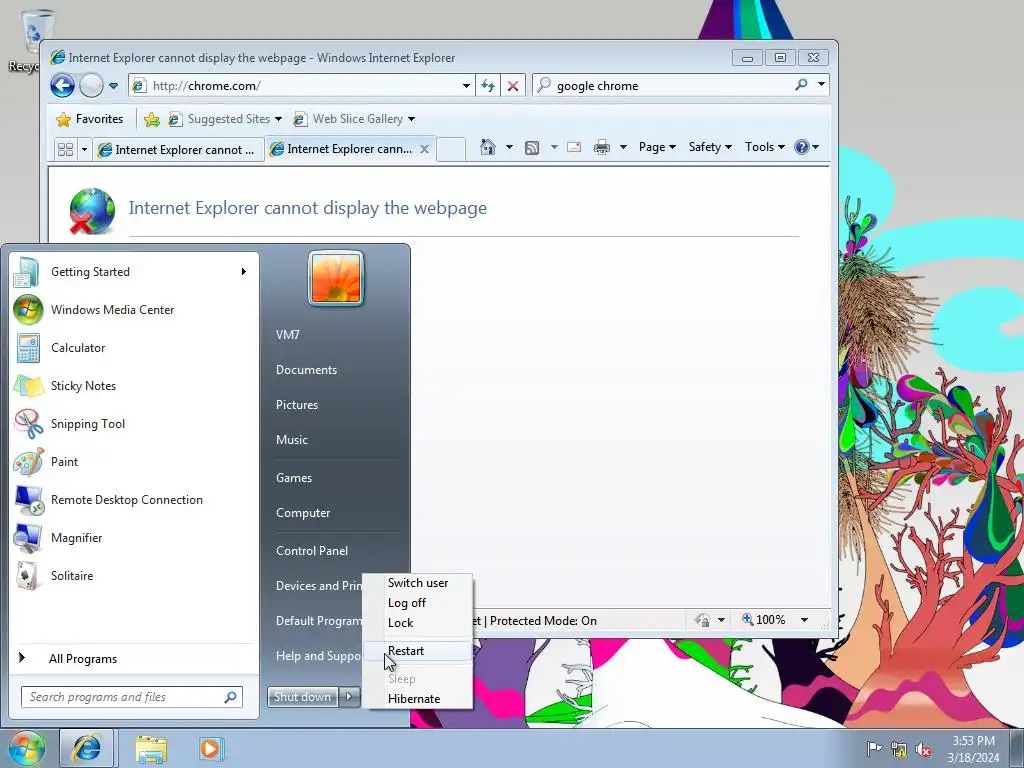This screenshot has height=768, width=1024.
Task: Open the Web Slice Gallery link
Action: (354, 119)
